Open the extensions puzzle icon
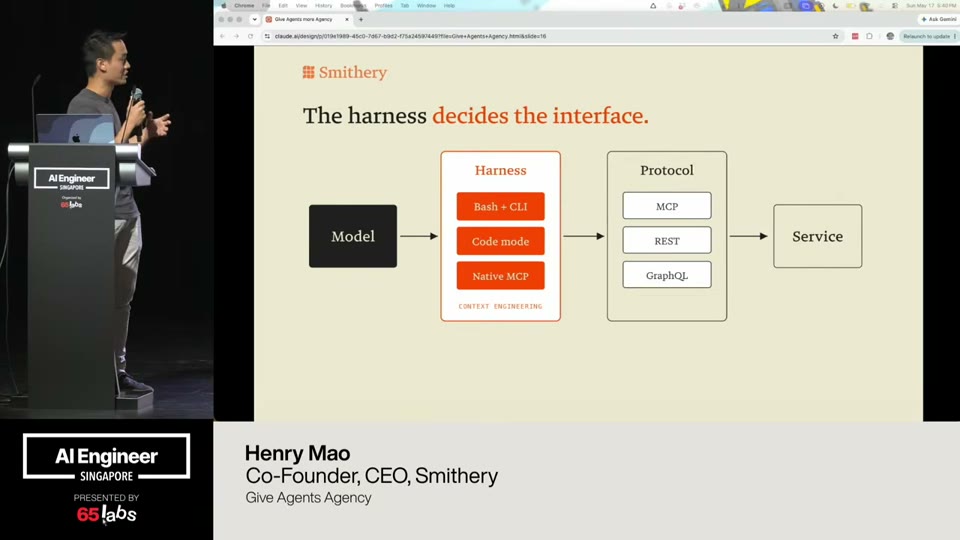The image size is (960, 540). click(x=869, y=36)
